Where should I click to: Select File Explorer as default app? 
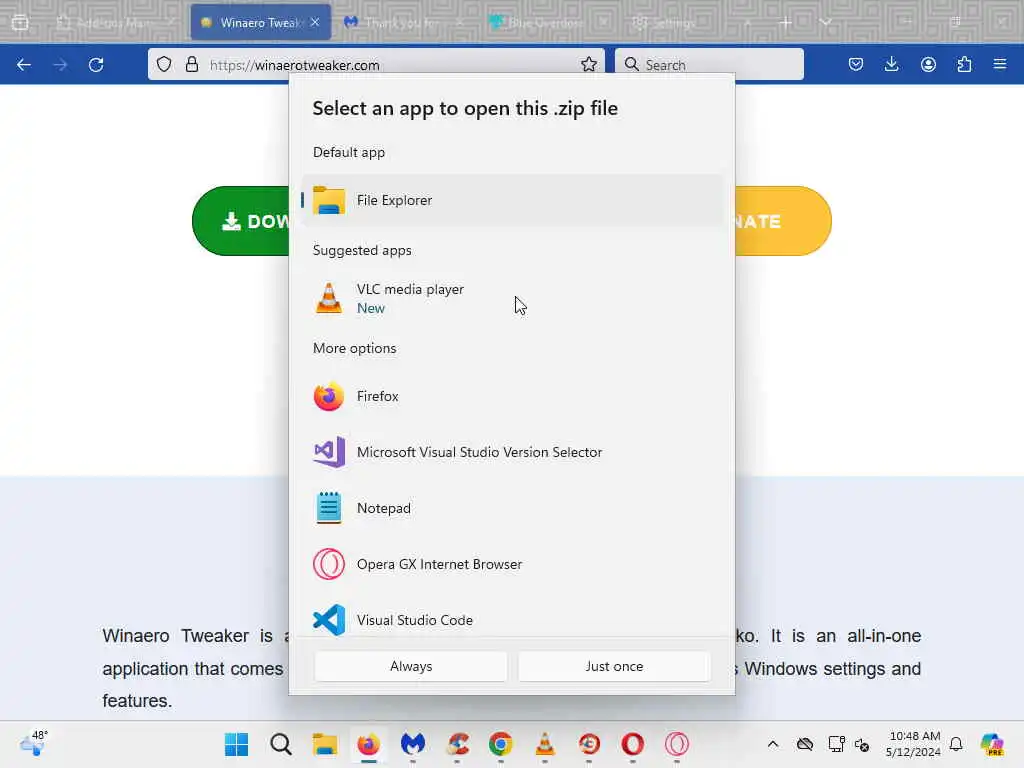pyautogui.click(x=512, y=200)
